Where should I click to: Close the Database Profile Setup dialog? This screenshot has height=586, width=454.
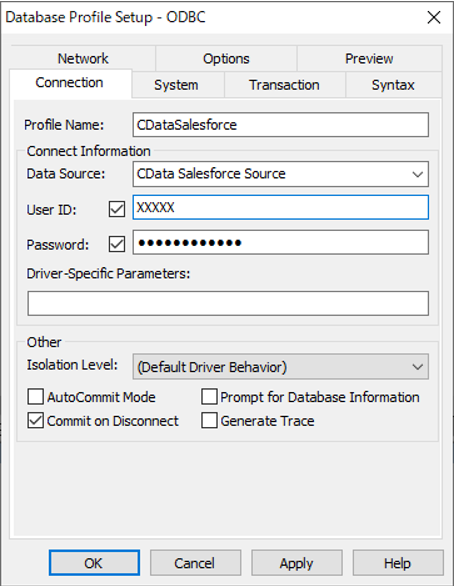click(434, 18)
